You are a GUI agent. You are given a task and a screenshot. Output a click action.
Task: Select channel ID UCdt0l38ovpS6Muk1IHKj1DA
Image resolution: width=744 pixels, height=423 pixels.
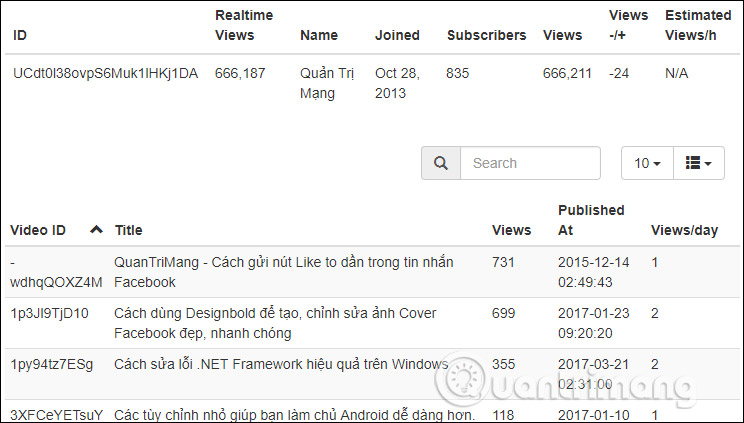point(105,74)
